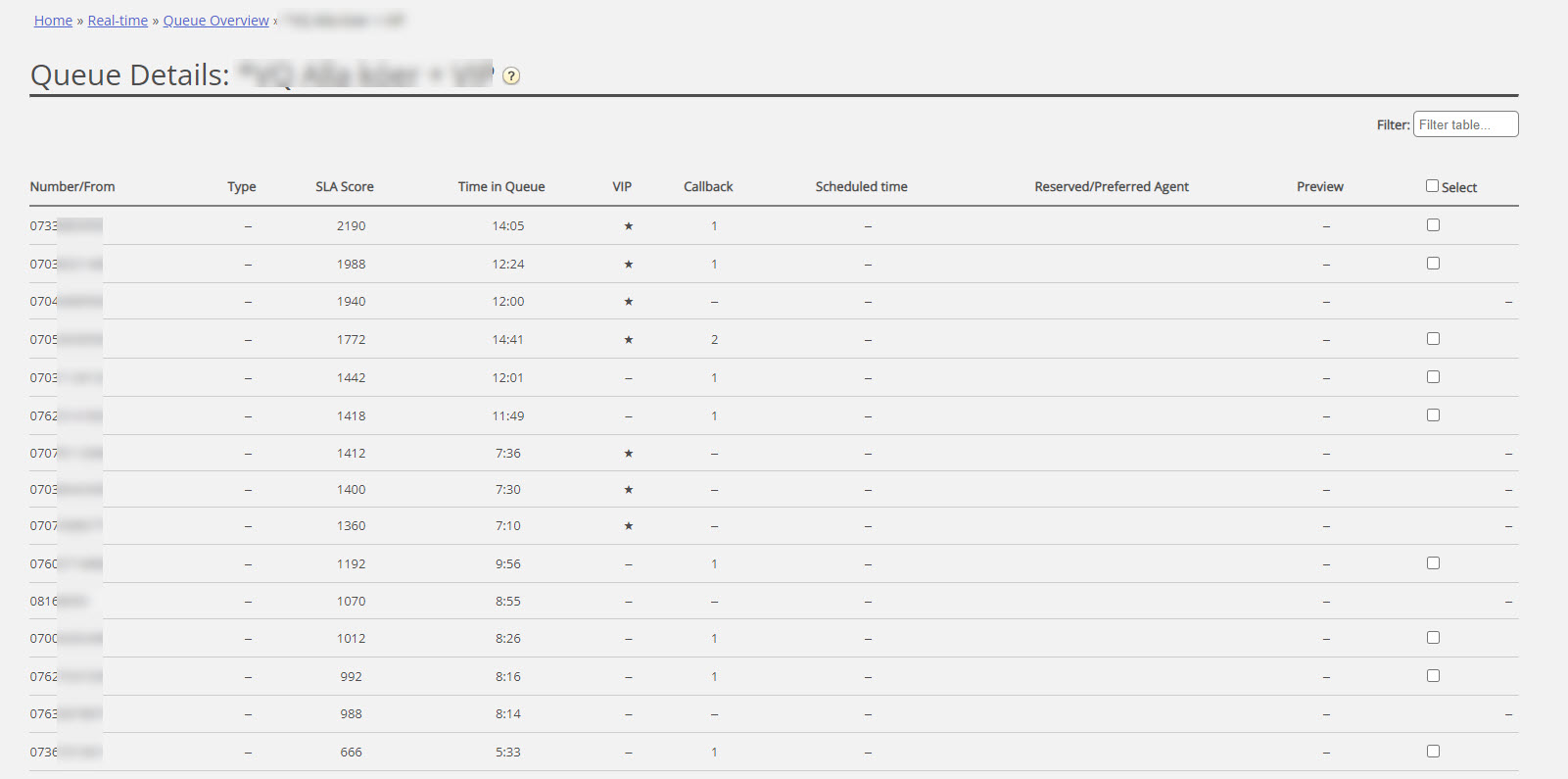1568x779 pixels.
Task: Click VIP star in 1988 score row
Action: [x=629, y=265]
